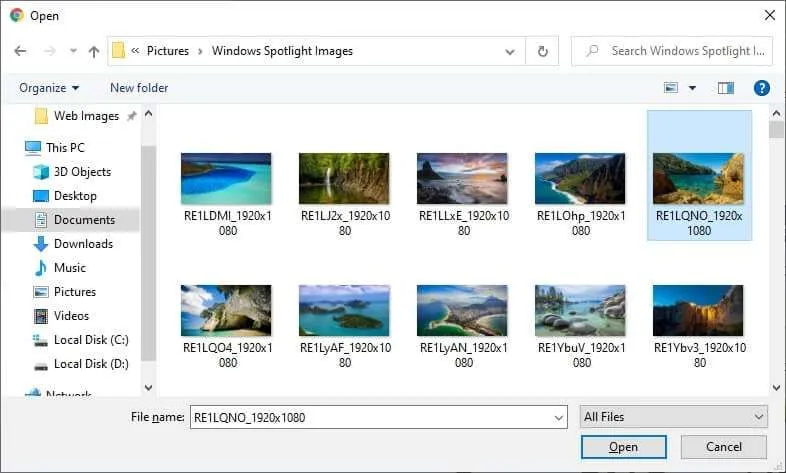This screenshot has width=786, height=473.
Task: Select Local Disk (D:)
Action: 91,364
